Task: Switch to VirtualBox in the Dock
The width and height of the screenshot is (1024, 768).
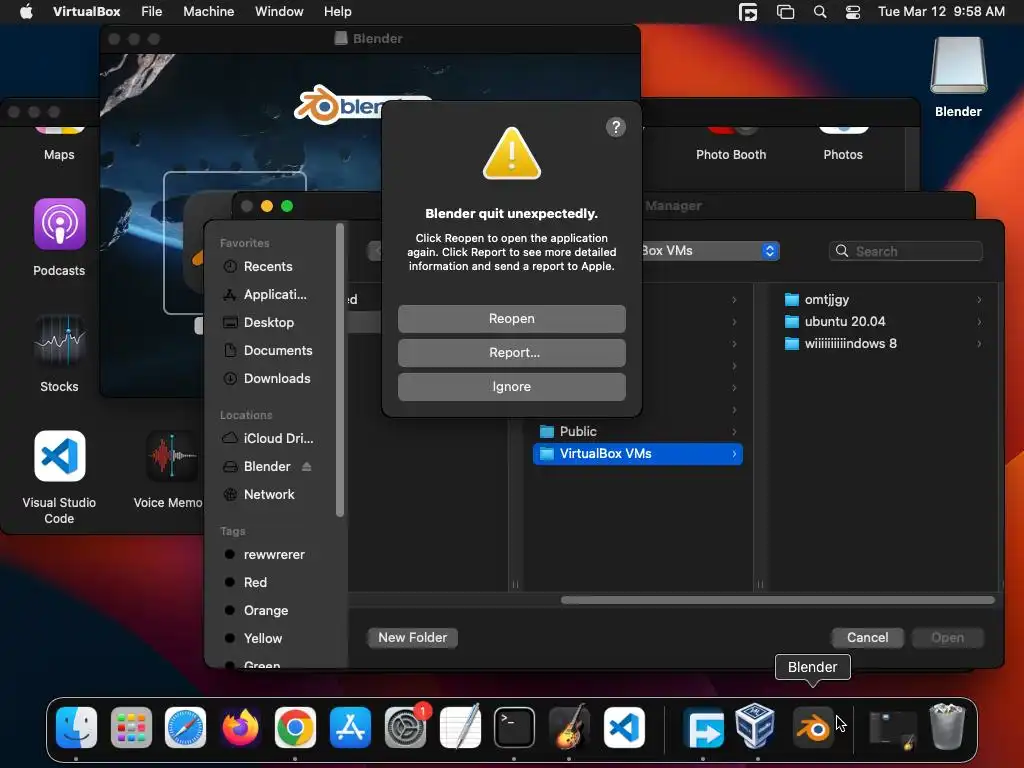Action: pos(756,727)
